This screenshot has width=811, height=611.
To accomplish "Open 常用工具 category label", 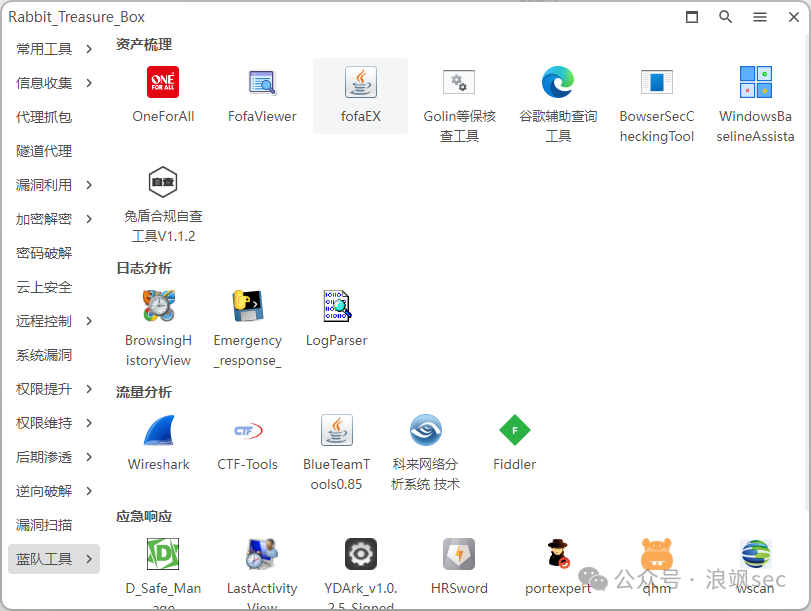I will (44, 49).
